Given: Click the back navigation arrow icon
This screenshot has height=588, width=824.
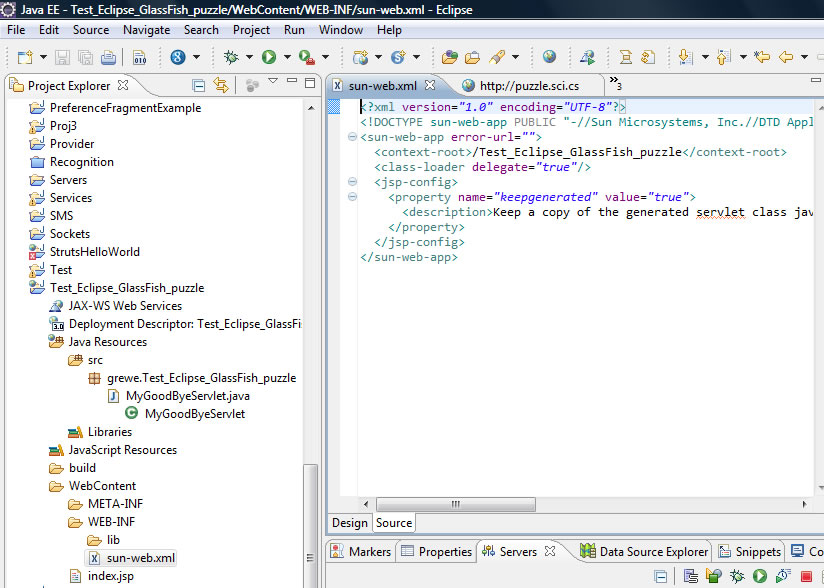Looking at the screenshot, I should click(x=788, y=57).
